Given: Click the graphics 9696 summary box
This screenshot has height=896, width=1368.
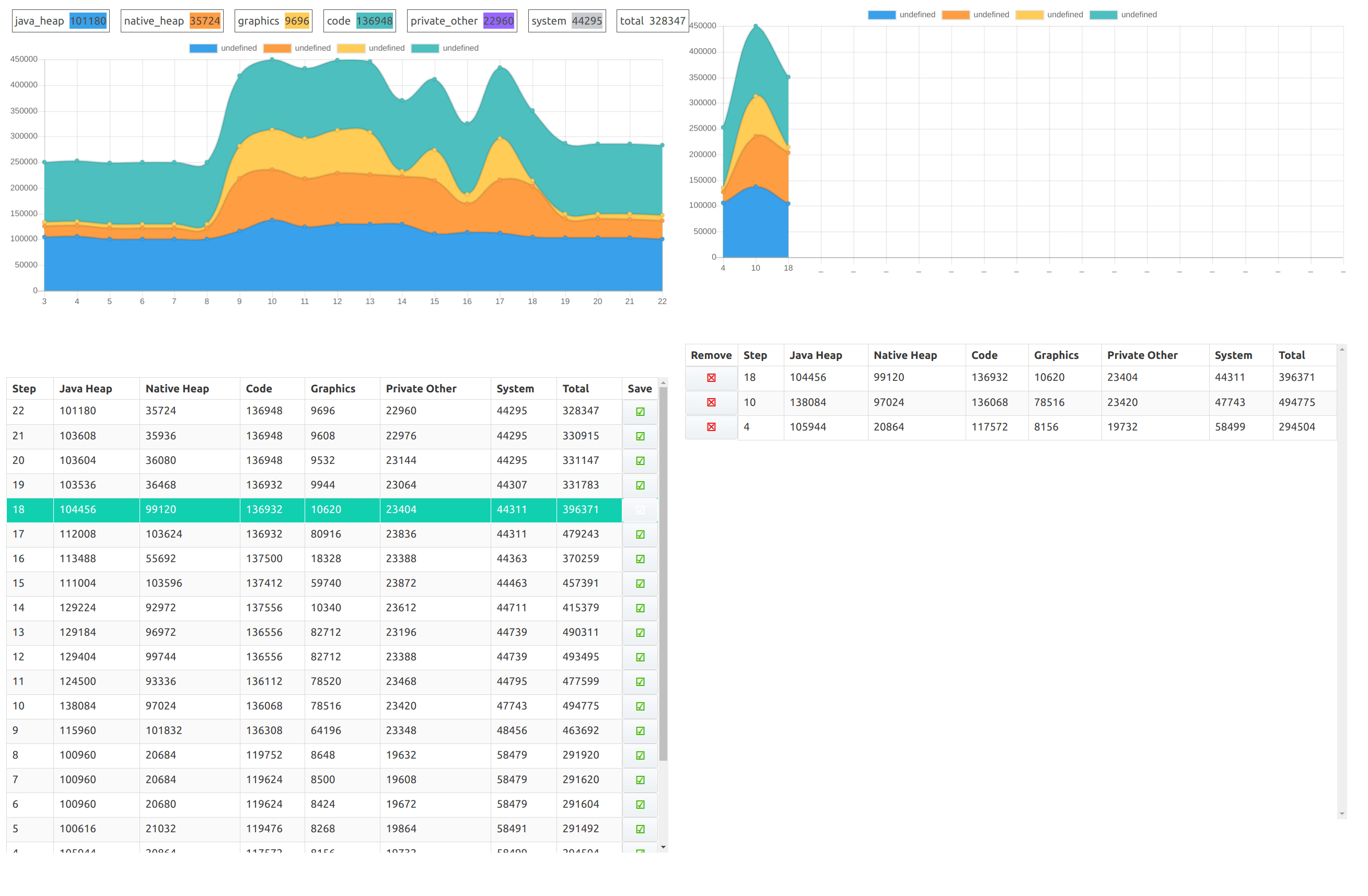Looking at the screenshot, I should (273, 21).
